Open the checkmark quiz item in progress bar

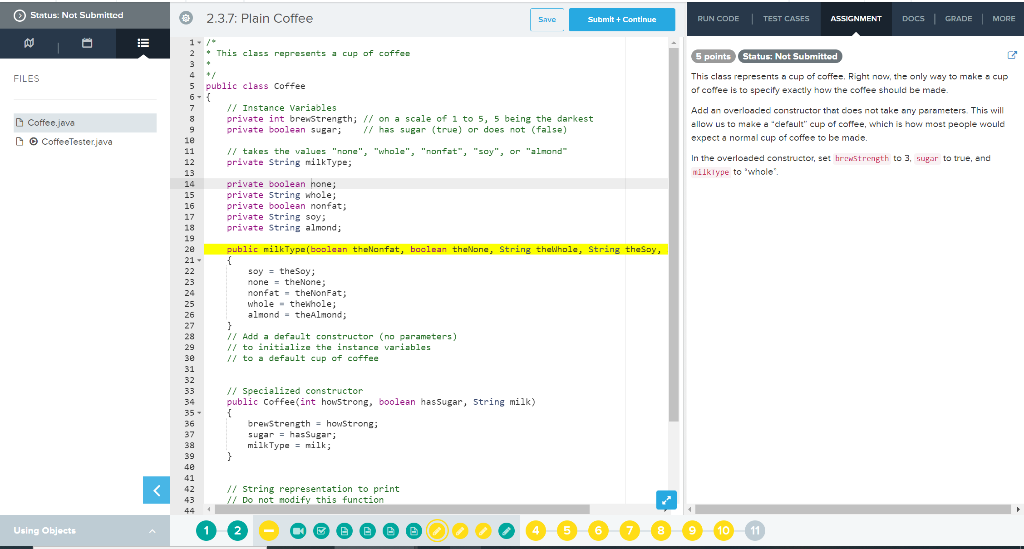point(321,531)
